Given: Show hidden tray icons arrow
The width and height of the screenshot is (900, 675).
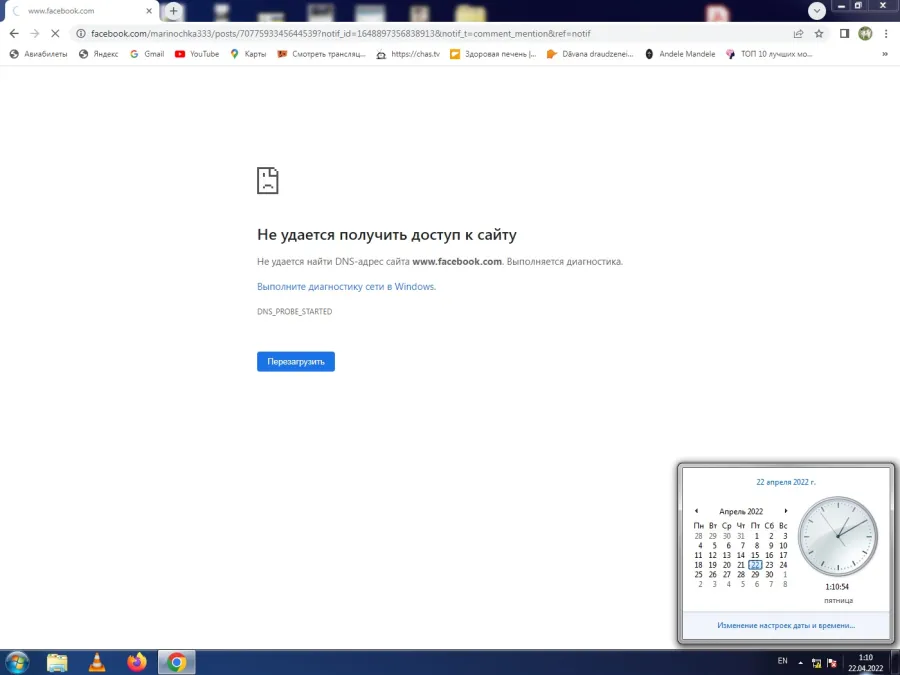Looking at the screenshot, I should tap(801, 663).
